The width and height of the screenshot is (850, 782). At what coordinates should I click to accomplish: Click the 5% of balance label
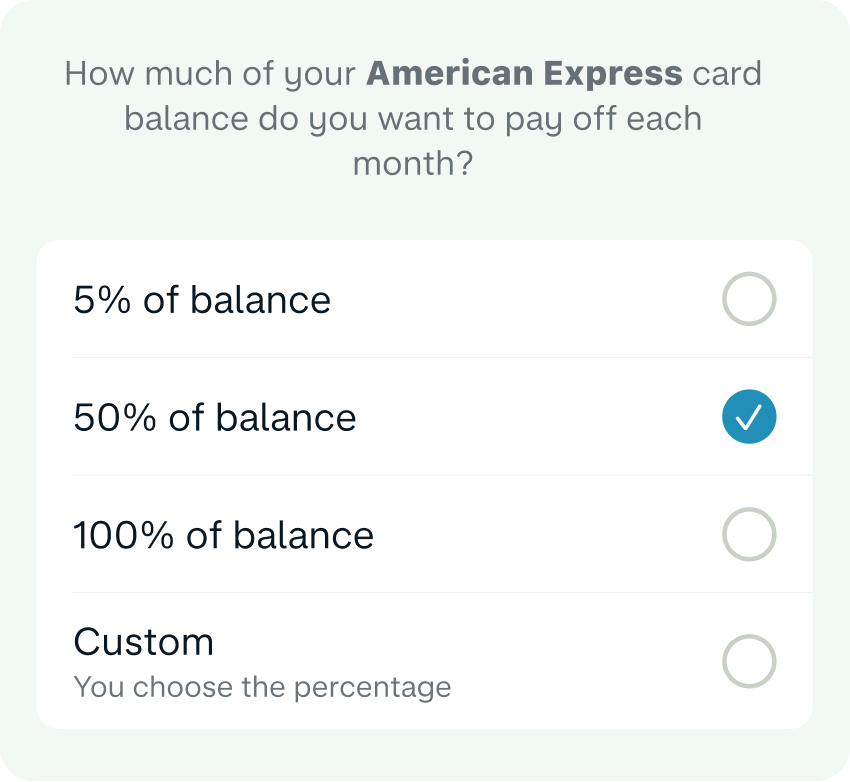click(x=202, y=299)
